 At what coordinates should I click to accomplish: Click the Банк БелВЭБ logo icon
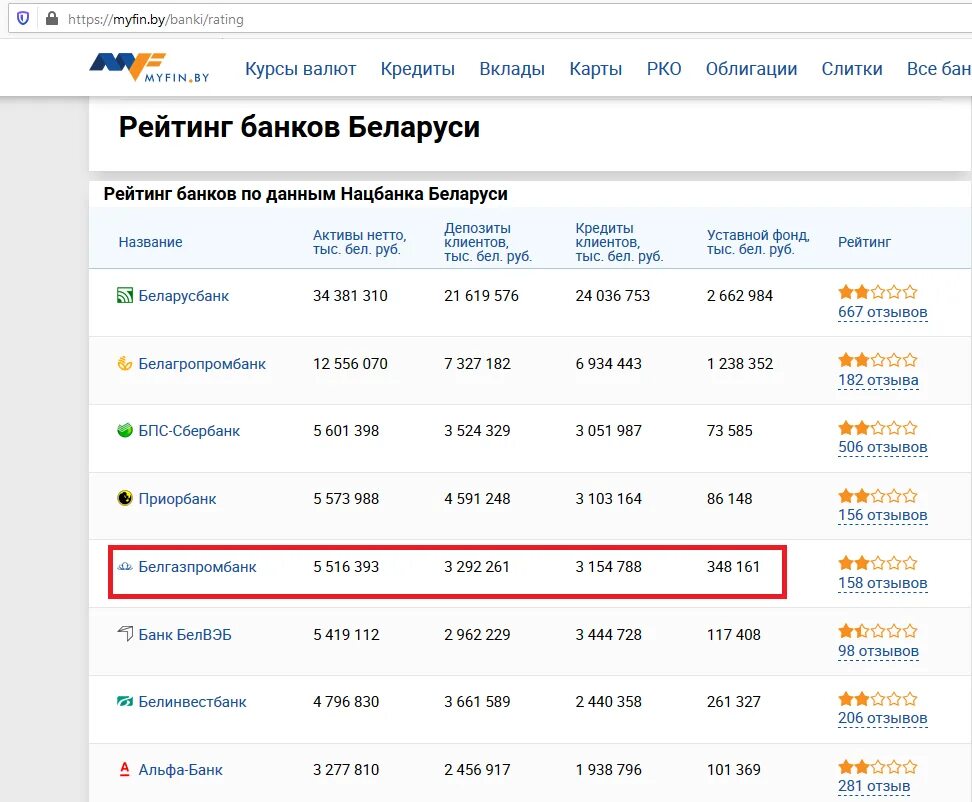coord(125,634)
